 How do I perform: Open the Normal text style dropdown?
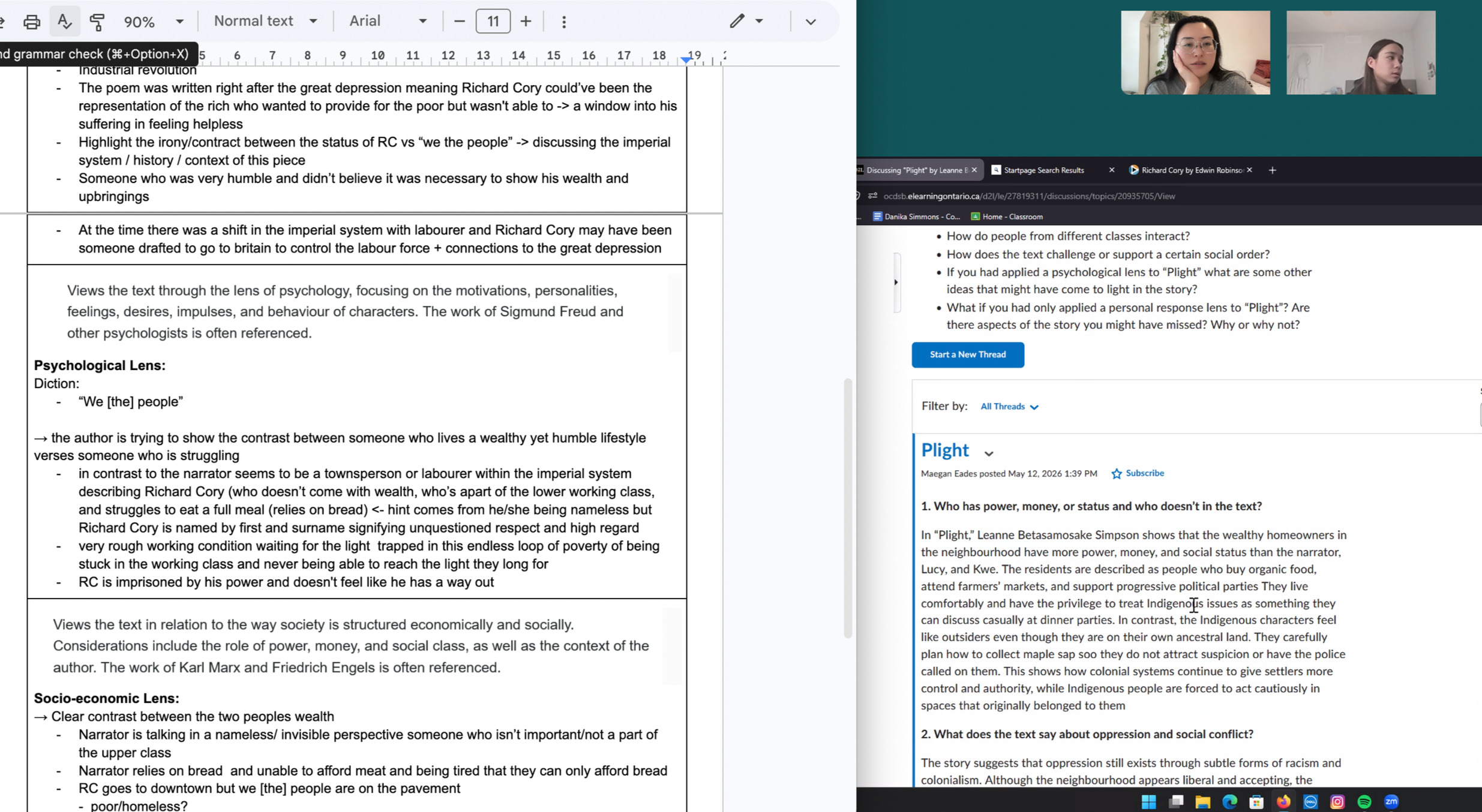[x=265, y=21]
